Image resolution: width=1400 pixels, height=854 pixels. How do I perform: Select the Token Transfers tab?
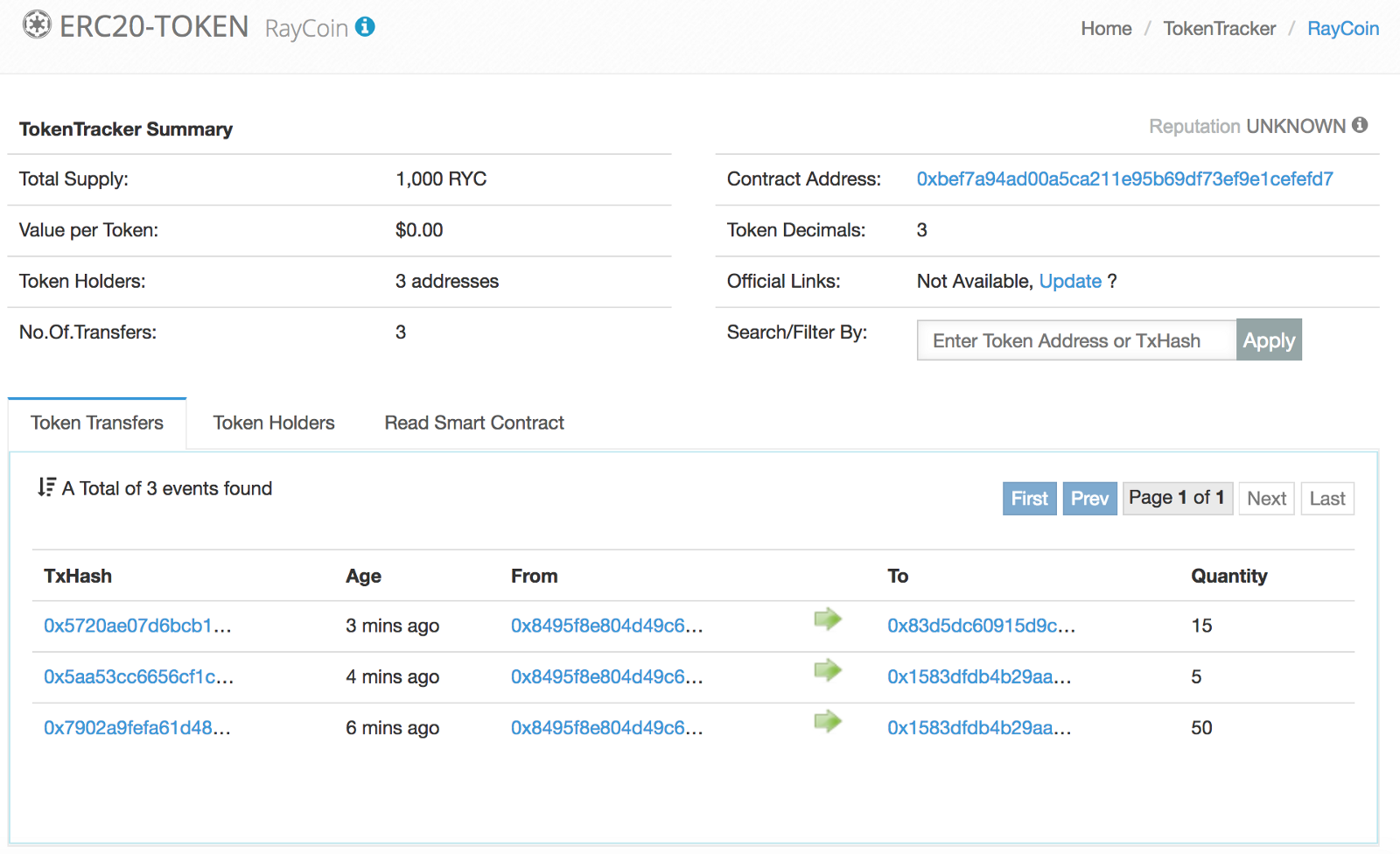pyautogui.click(x=97, y=423)
